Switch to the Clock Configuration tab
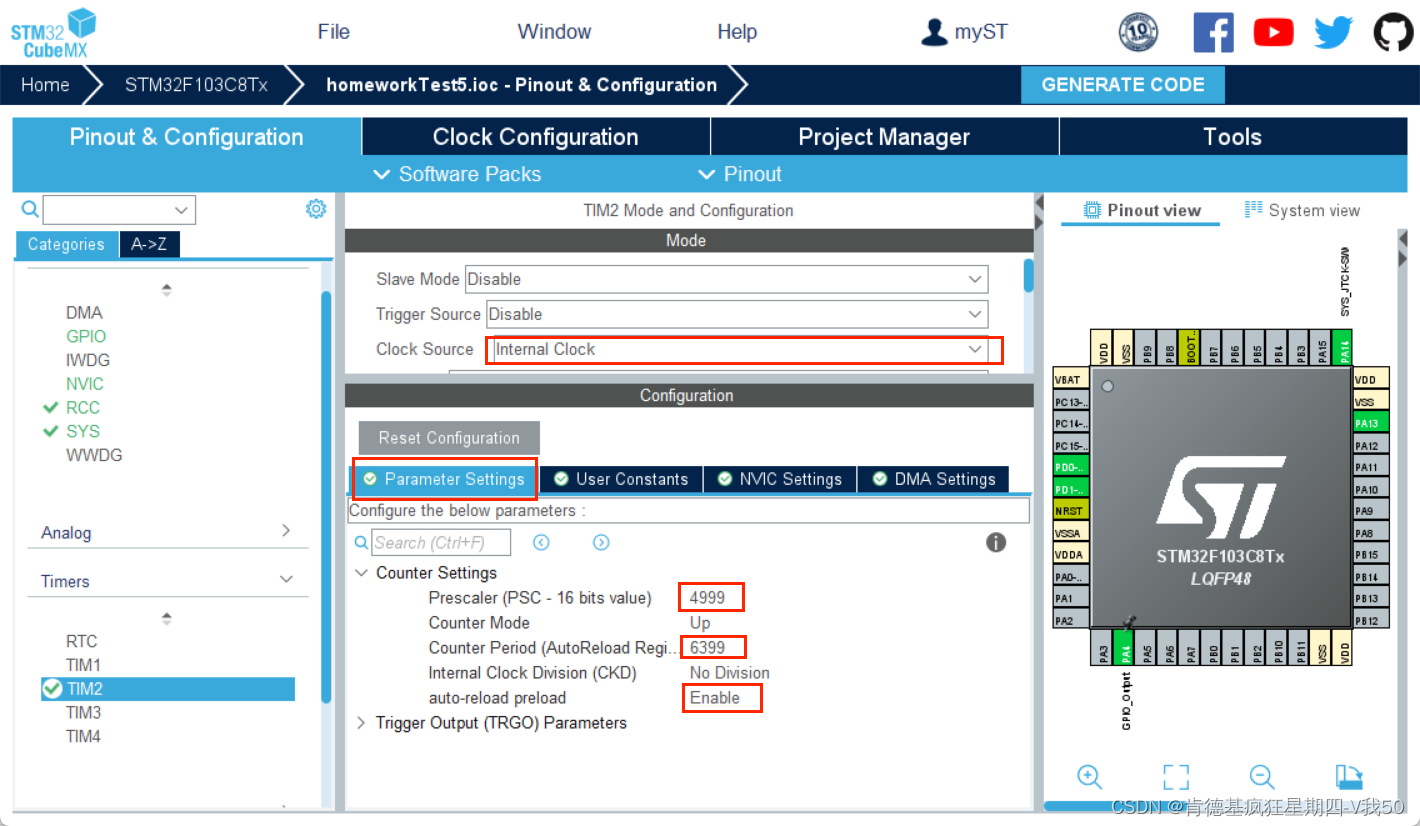This screenshot has height=826, width=1420. (536, 137)
